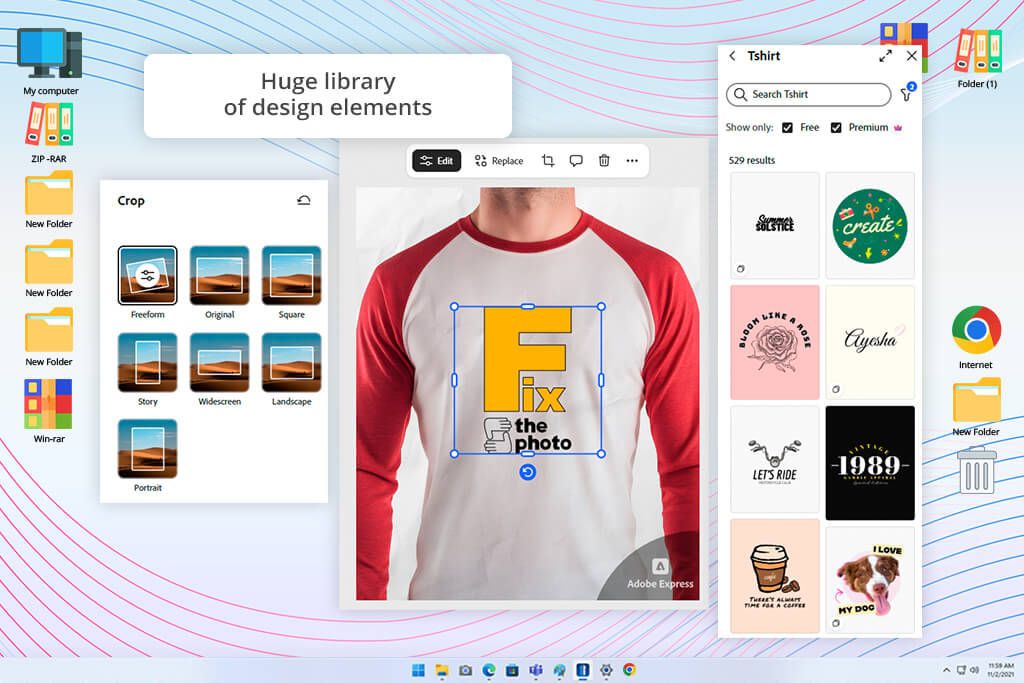Open the Recycle Bin on the desktop
Viewport: 1024px width, 683px height.
[976, 469]
